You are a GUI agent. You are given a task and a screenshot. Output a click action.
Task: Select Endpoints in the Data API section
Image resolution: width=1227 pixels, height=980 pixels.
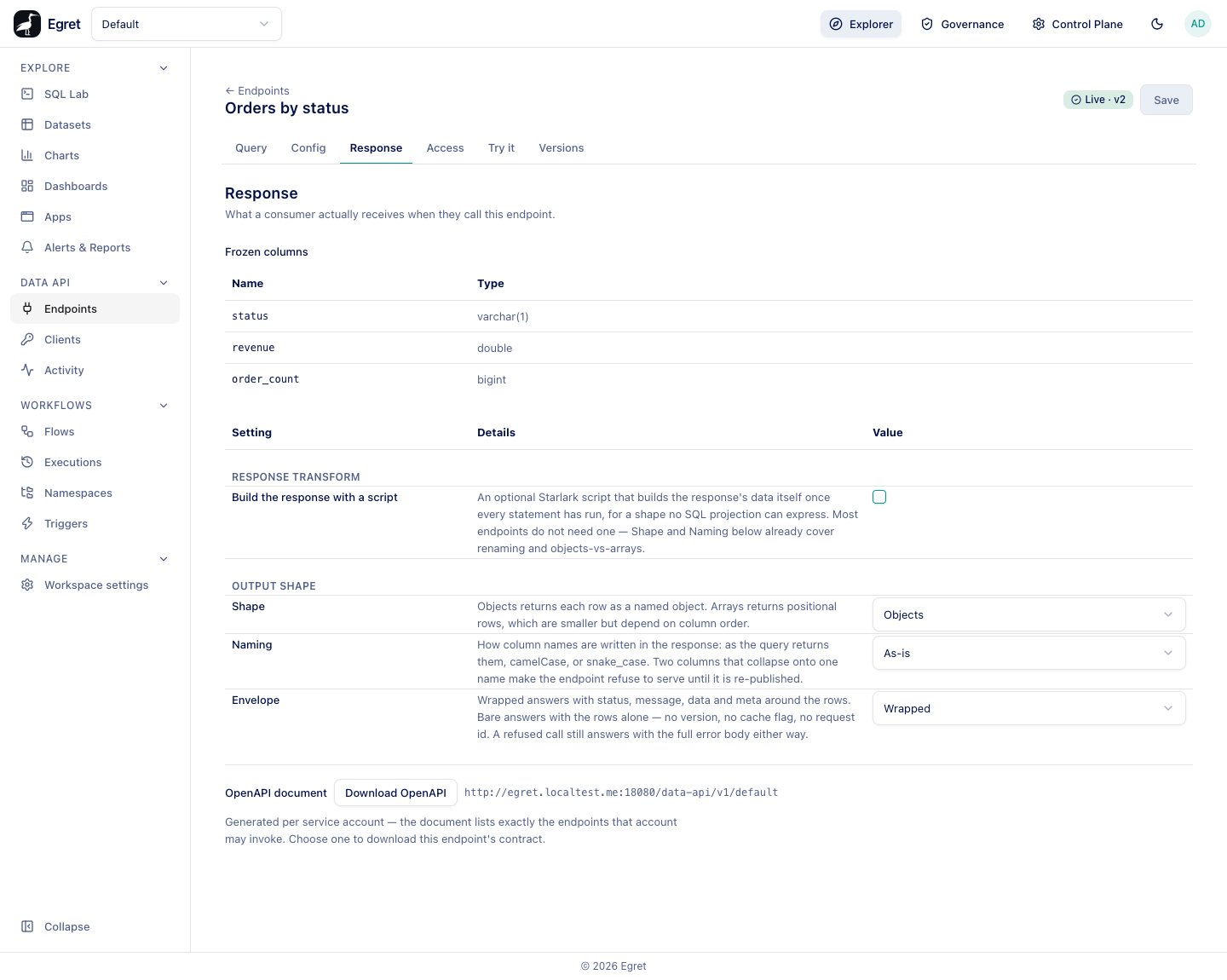point(95,308)
